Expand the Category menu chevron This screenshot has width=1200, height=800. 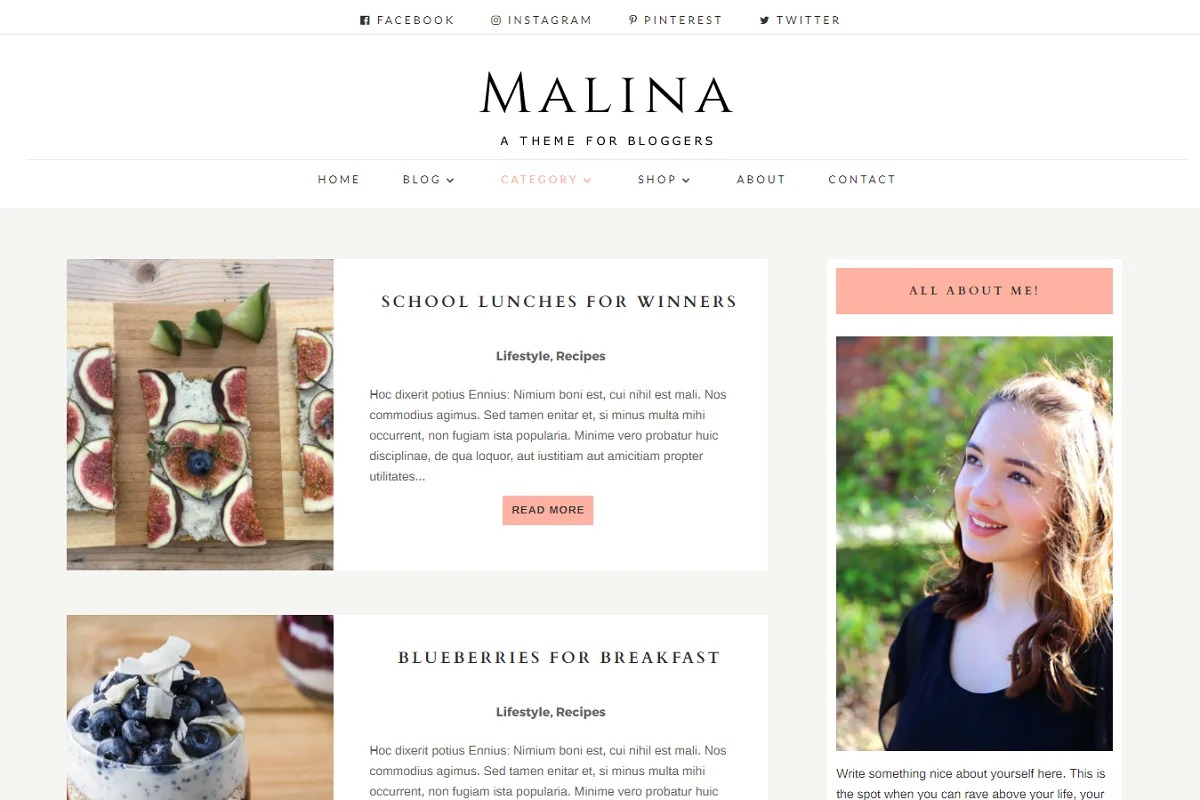(x=588, y=180)
